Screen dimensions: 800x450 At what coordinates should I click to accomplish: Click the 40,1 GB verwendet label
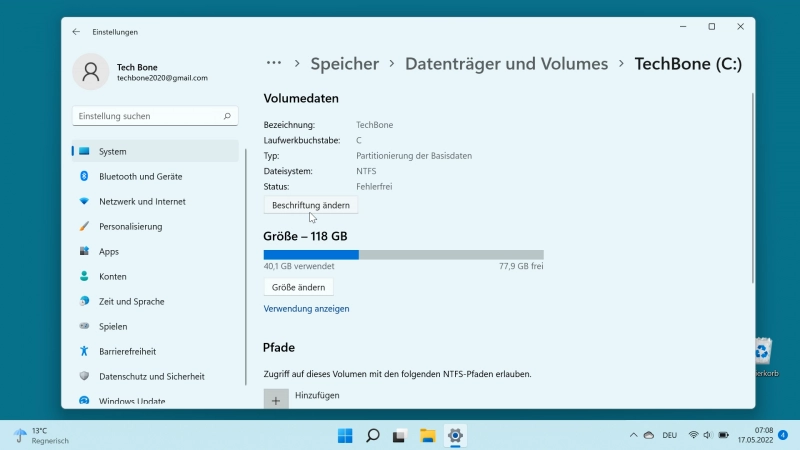click(x=299, y=266)
